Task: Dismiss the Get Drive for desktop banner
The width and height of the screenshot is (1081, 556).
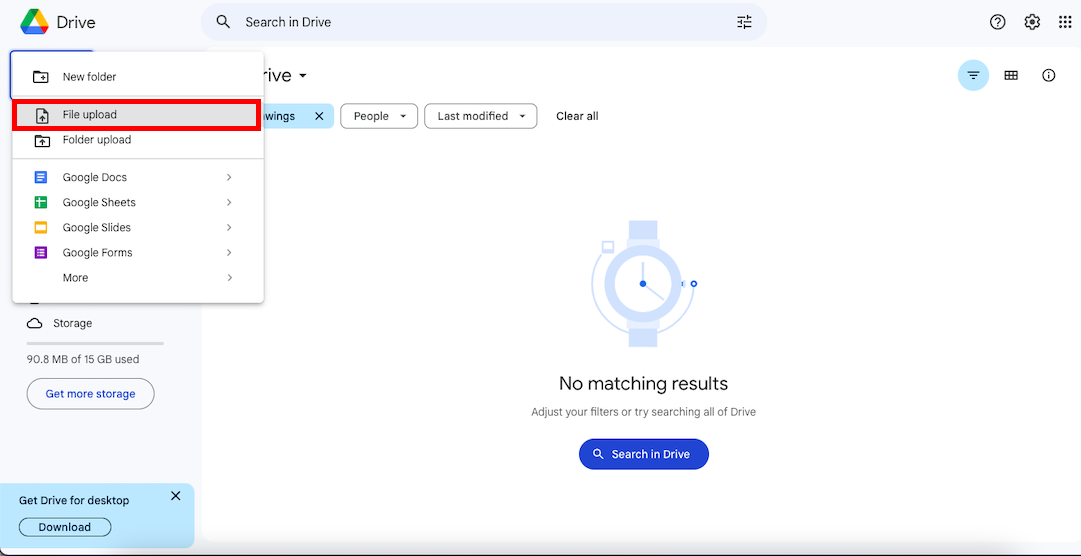Action: point(176,496)
